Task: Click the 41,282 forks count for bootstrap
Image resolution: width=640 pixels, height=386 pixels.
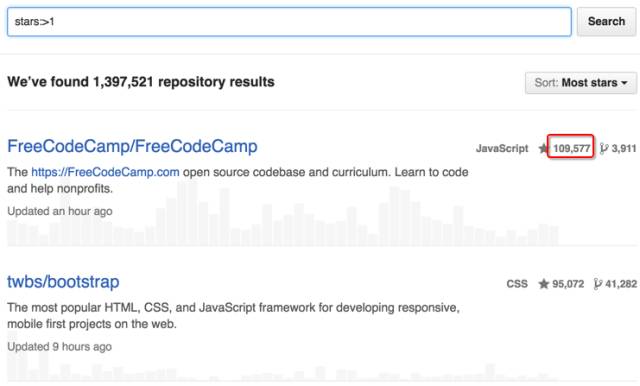Action: tap(621, 284)
